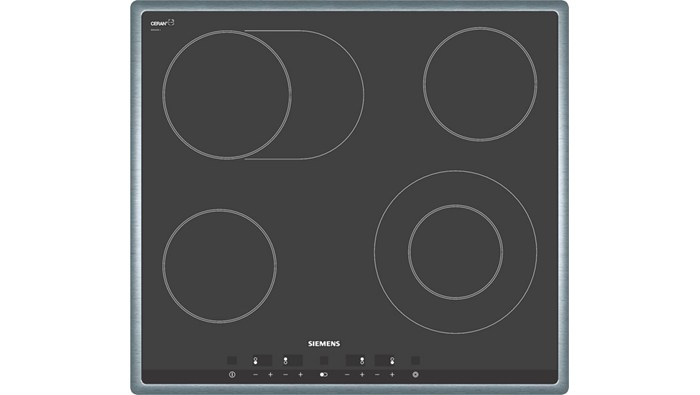Tap the oval extension zone selector symbol
This screenshot has width=700, height=395.
(324, 374)
